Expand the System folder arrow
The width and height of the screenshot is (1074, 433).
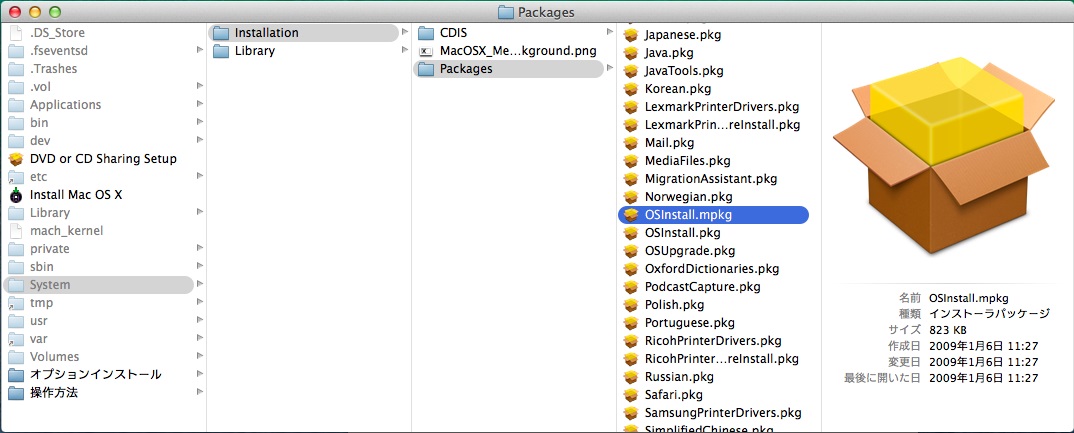pyautogui.click(x=199, y=284)
